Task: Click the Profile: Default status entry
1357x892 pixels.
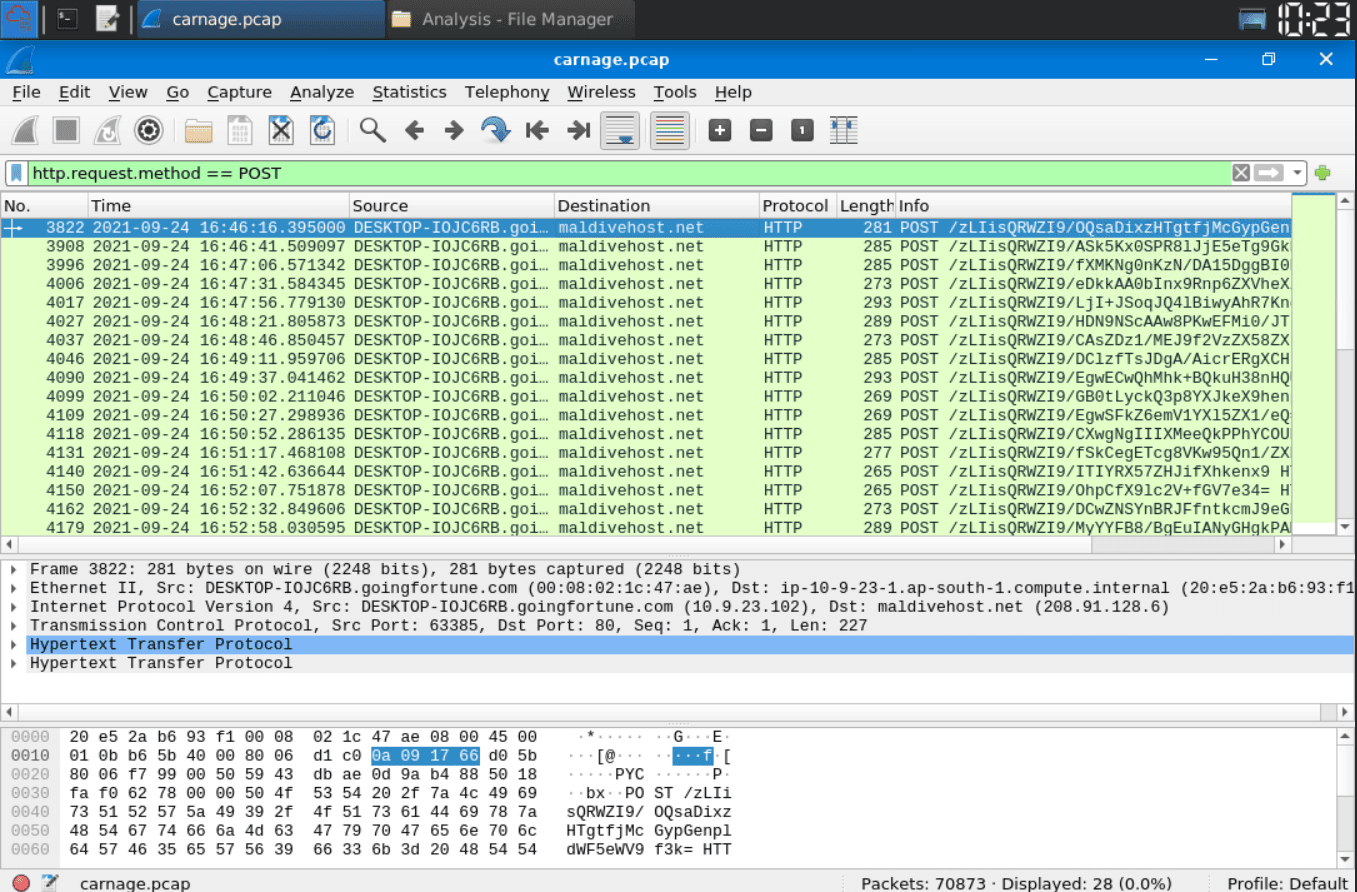Action: click(x=1287, y=883)
